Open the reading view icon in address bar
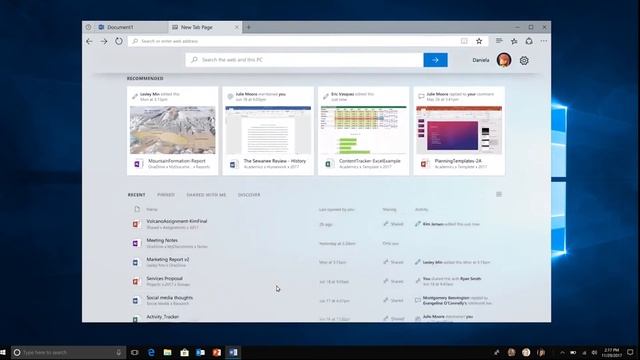 (x=464, y=41)
